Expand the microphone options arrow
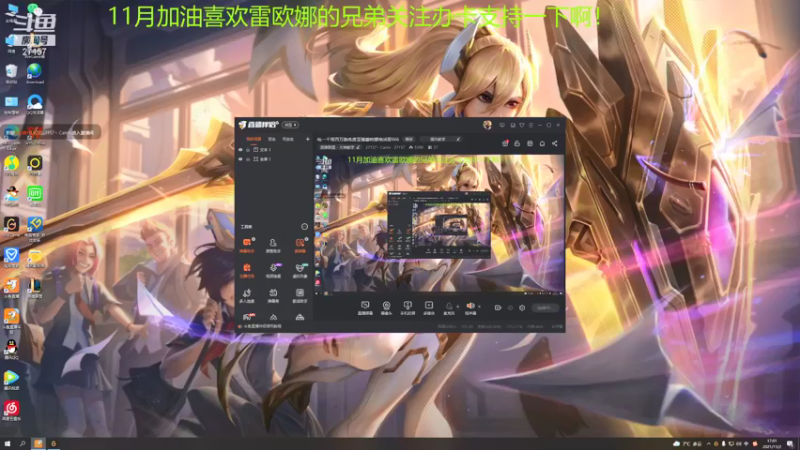 click(x=458, y=307)
